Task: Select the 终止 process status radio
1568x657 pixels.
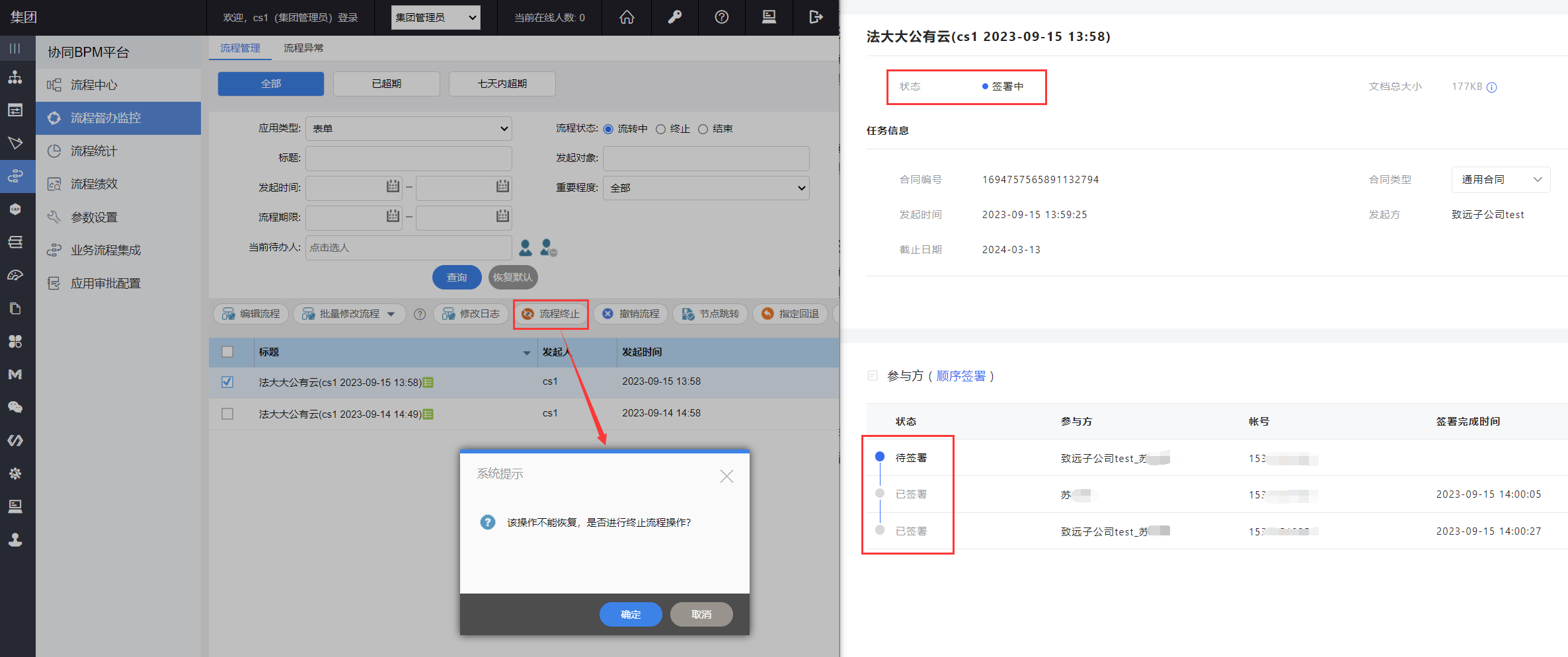Action: (x=660, y=129)
